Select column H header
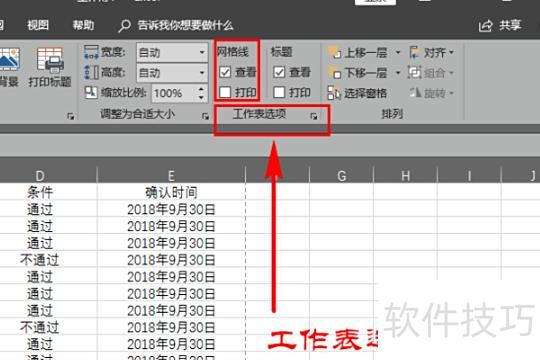The image size is (540, 360). [x=405, y=175]
